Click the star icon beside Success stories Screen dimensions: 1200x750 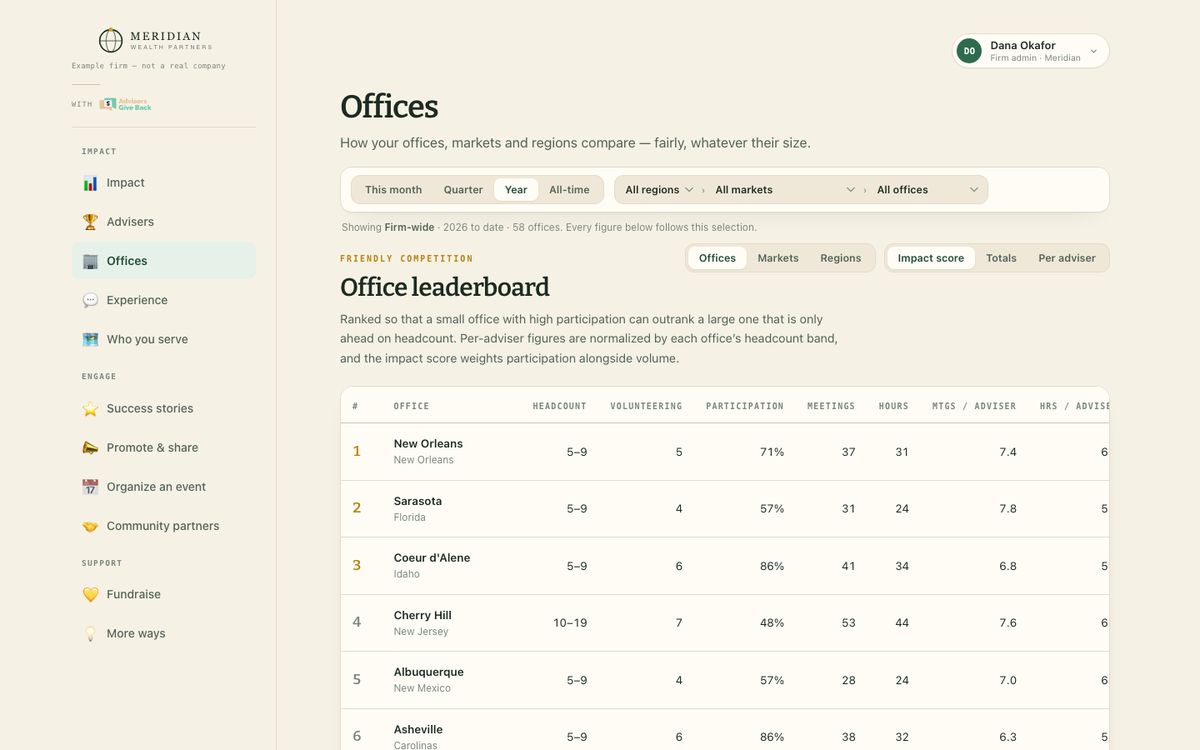point(90,408)
